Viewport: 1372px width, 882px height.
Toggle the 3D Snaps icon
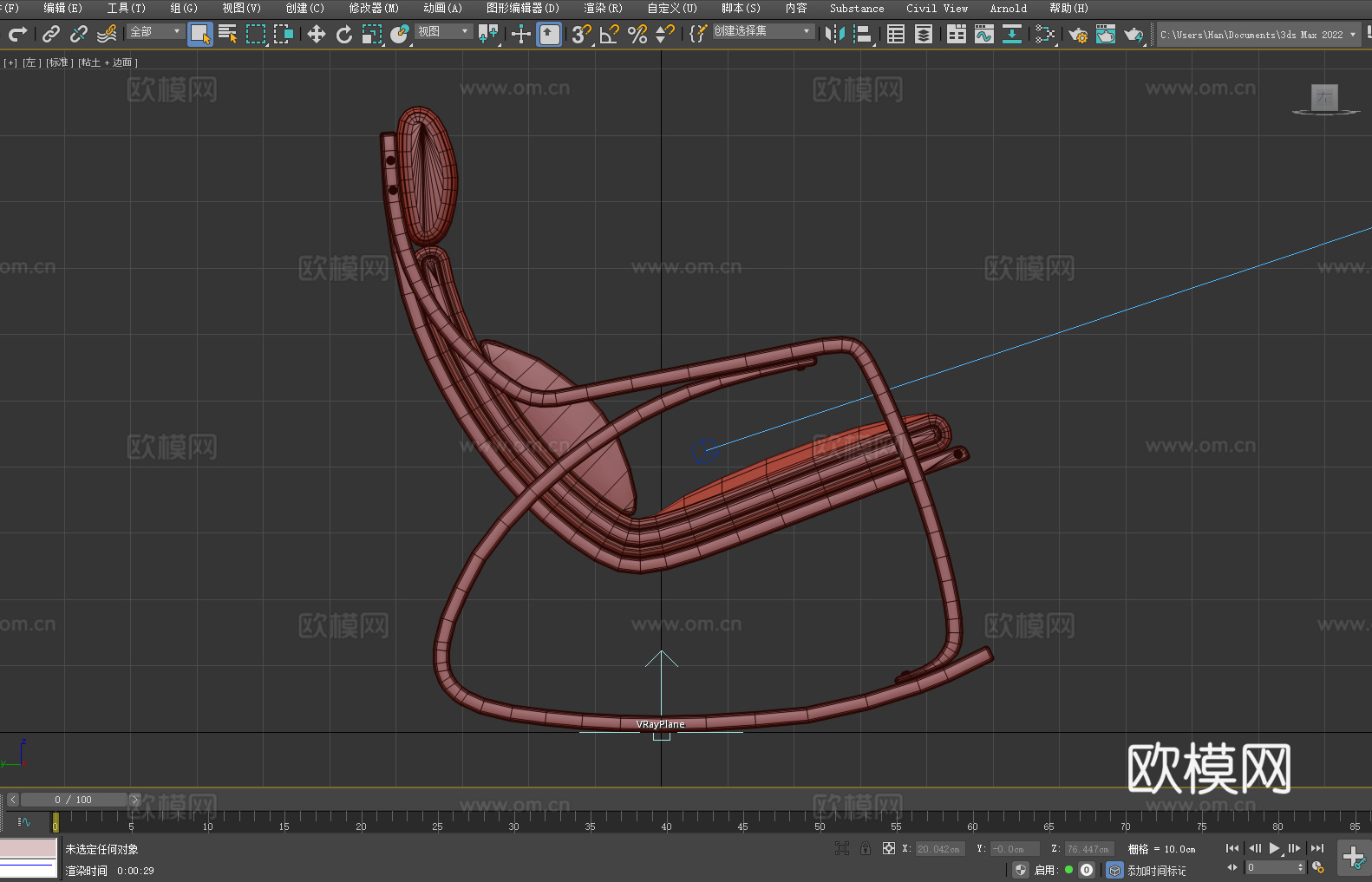[582, 34]
